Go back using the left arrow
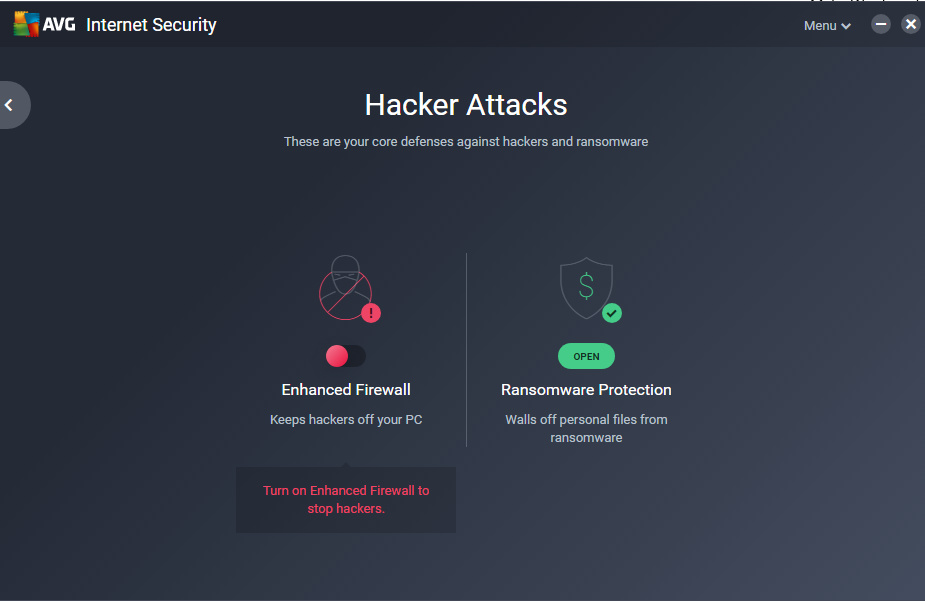Image resolution: width=925 pixels, height=603 pixels. pyautogui.click(x=9, y=105)
